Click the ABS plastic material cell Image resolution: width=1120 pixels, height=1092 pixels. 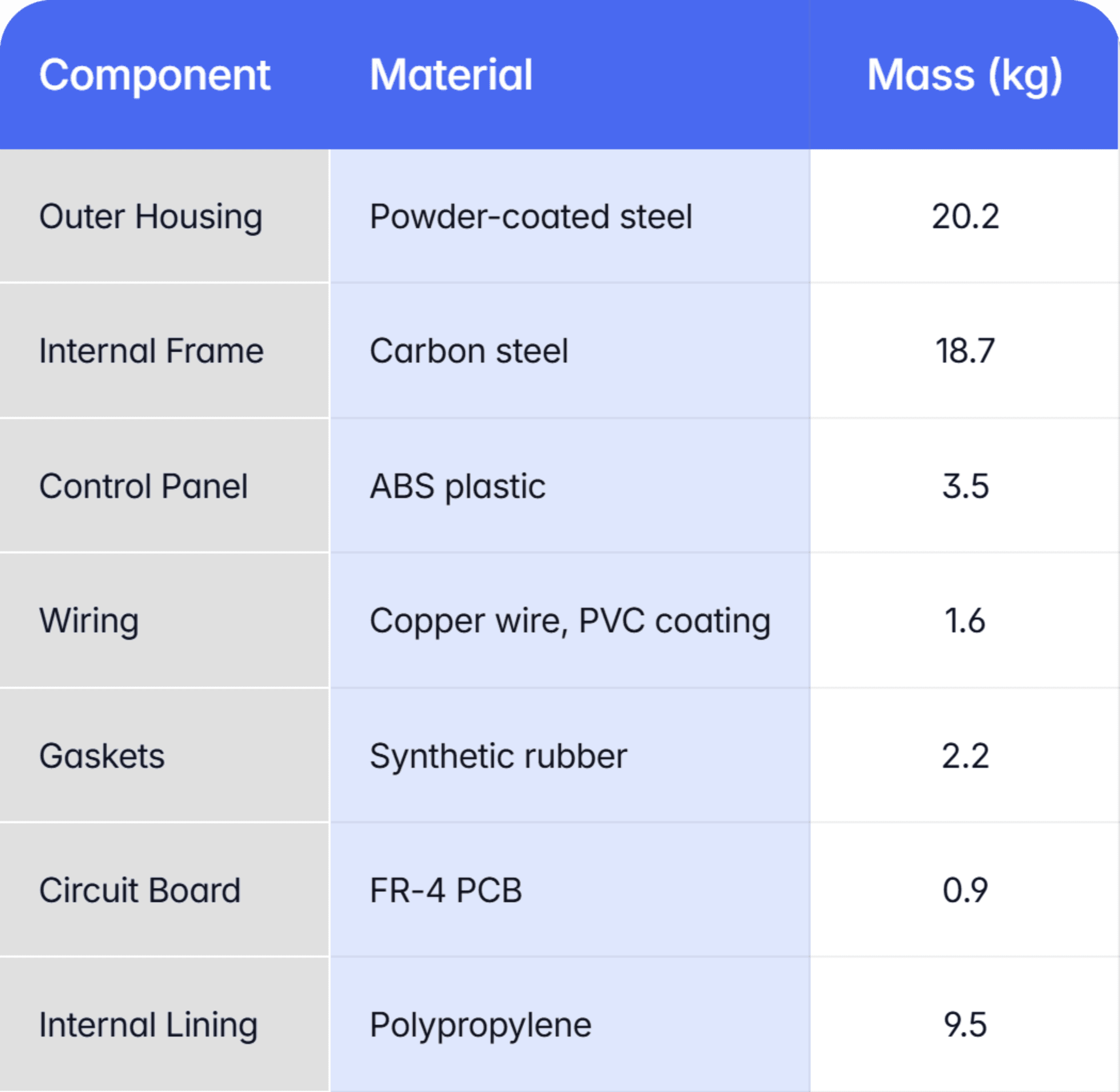coord(570,486)
